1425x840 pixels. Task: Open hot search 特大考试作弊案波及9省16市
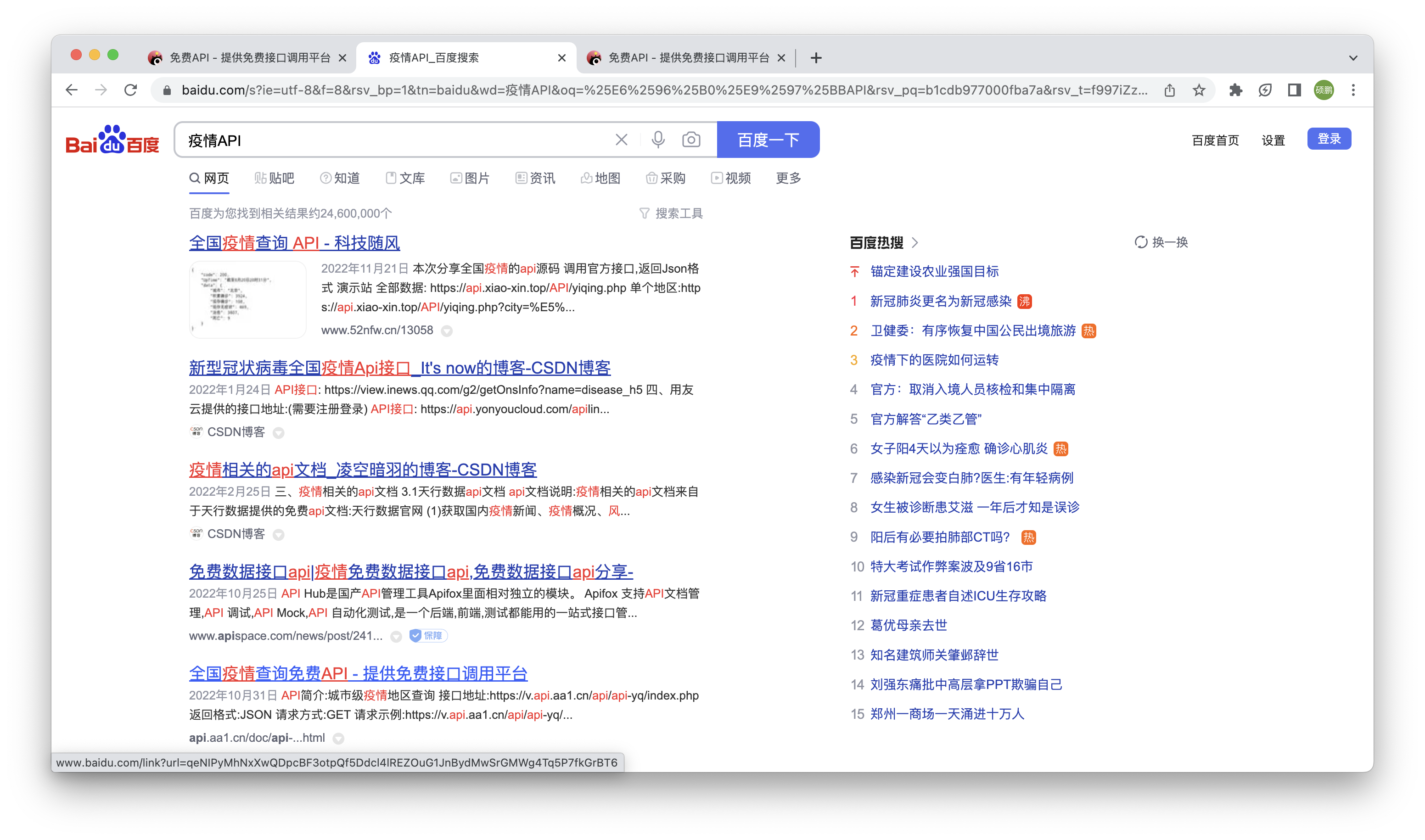coord(951,566)
